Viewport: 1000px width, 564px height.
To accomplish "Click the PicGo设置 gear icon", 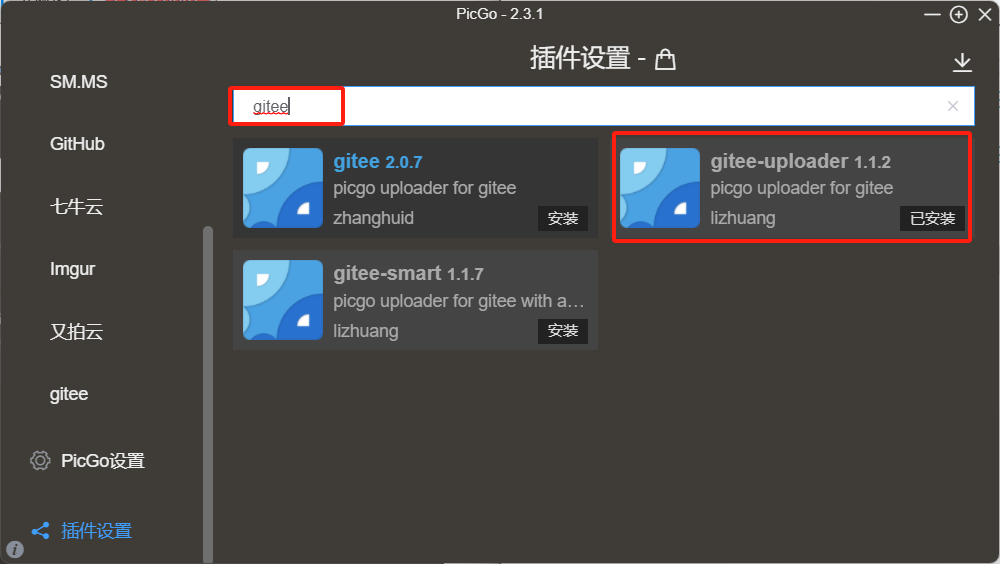I will [40, 460].
